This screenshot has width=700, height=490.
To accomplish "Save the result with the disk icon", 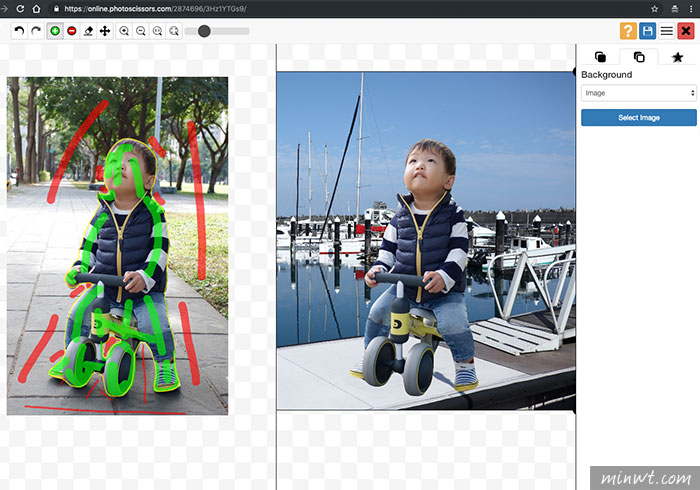I will tap(647, 31).
